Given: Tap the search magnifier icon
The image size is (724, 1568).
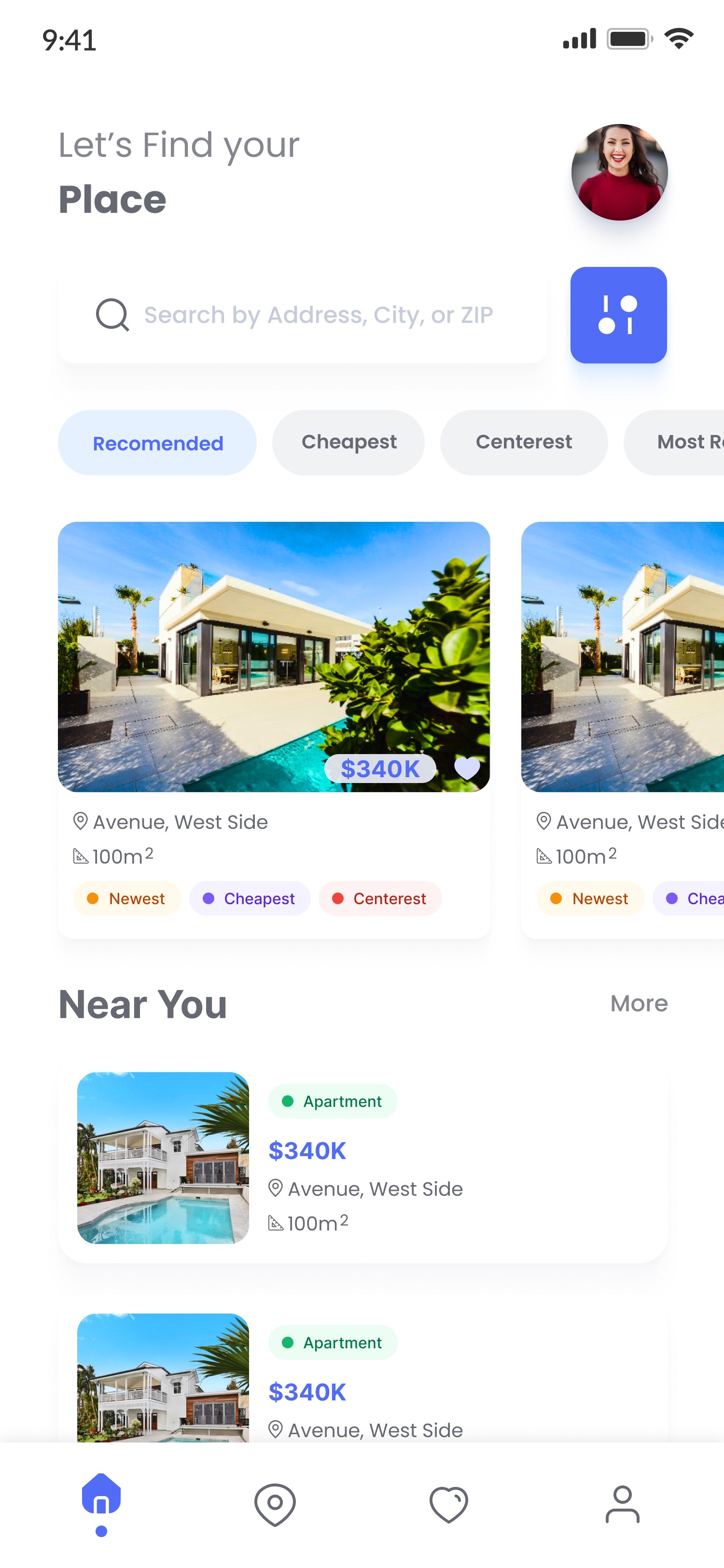Looking at the screenshot, I should tap(112, 315).
